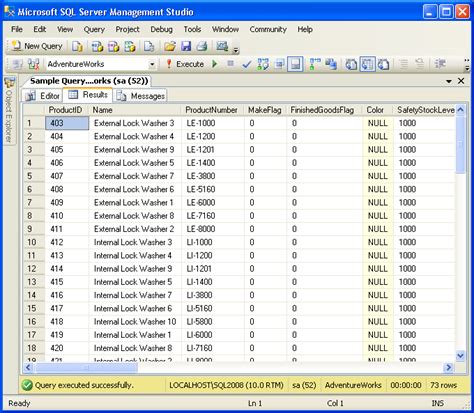The image size is (474, 413).
Task: Save the query with the floppy disk icon
Action: (186, 46)
